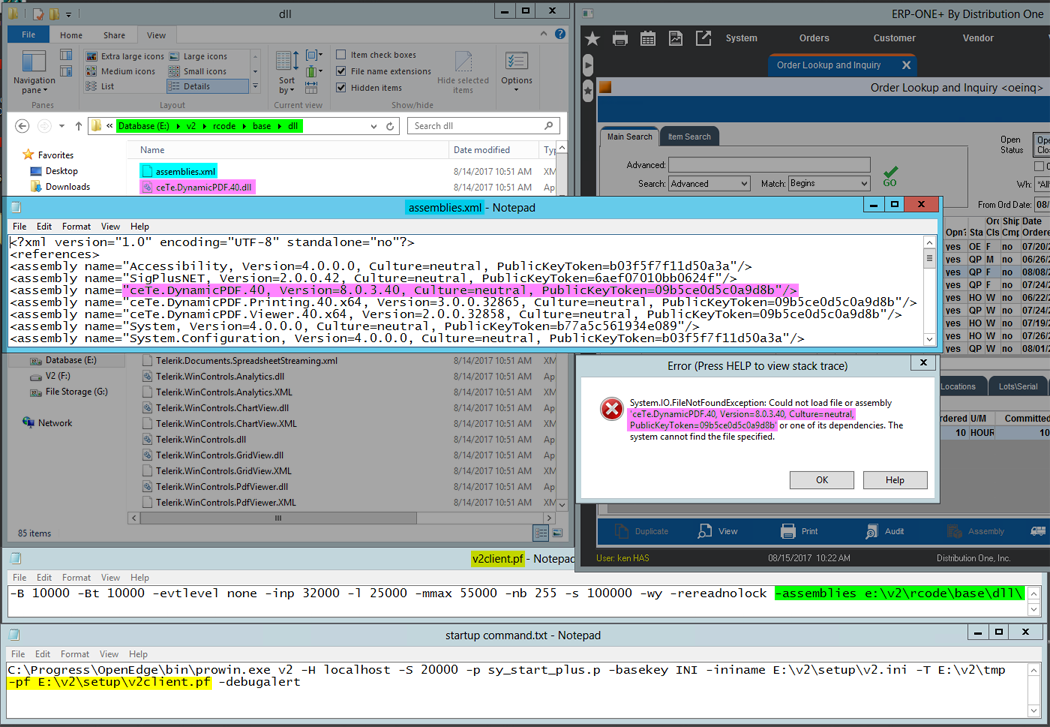Open the File tab in Explorer

pos(28,35)
